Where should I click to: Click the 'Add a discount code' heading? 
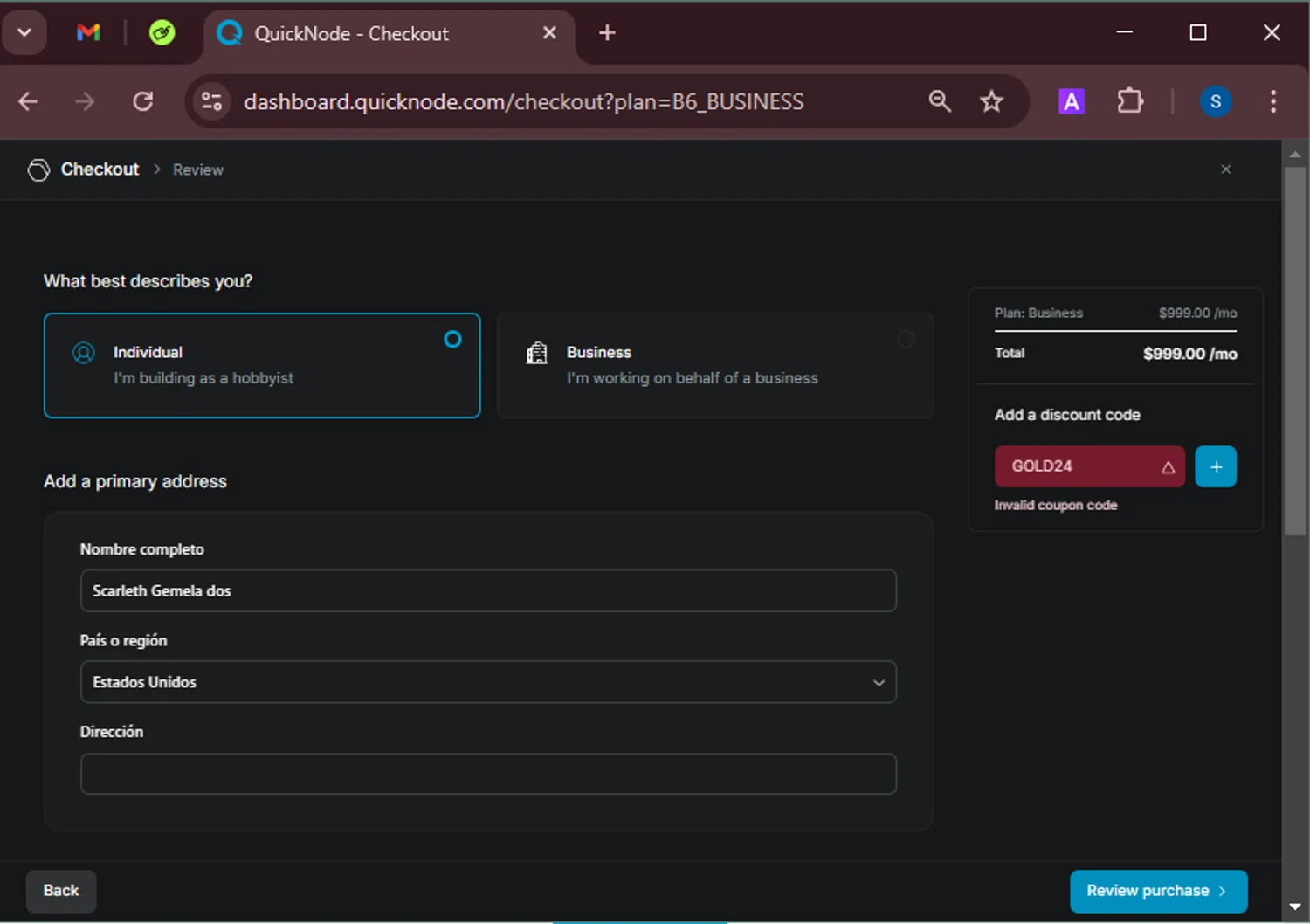[1067, 415]
